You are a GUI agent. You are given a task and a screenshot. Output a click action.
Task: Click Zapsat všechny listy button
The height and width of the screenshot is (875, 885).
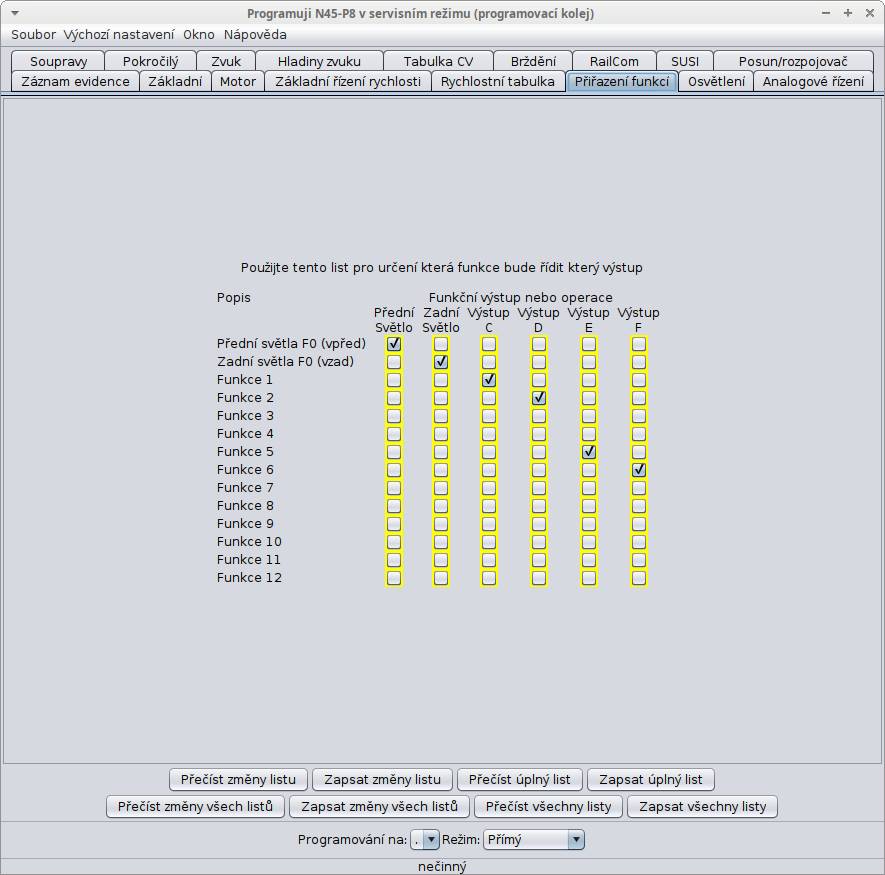[702, 806]
